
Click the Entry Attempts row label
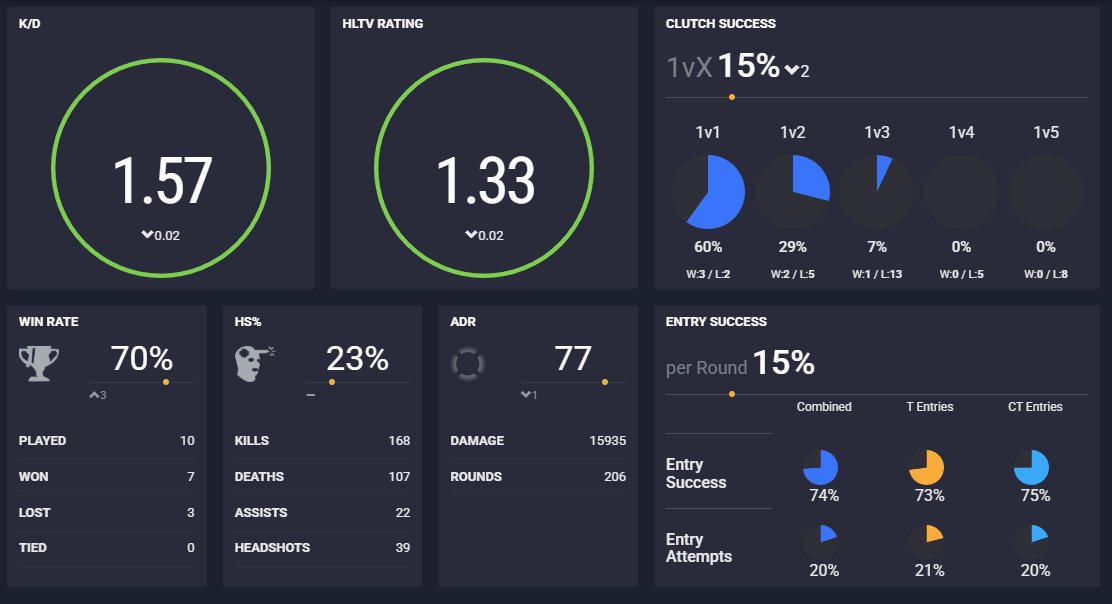tap(699, 548)
